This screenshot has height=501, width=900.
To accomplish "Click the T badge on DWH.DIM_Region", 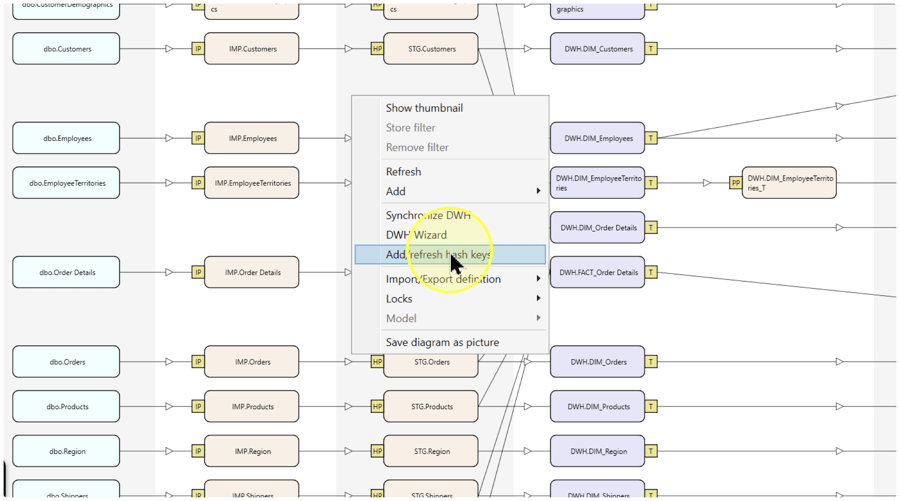I will point(651,451).
